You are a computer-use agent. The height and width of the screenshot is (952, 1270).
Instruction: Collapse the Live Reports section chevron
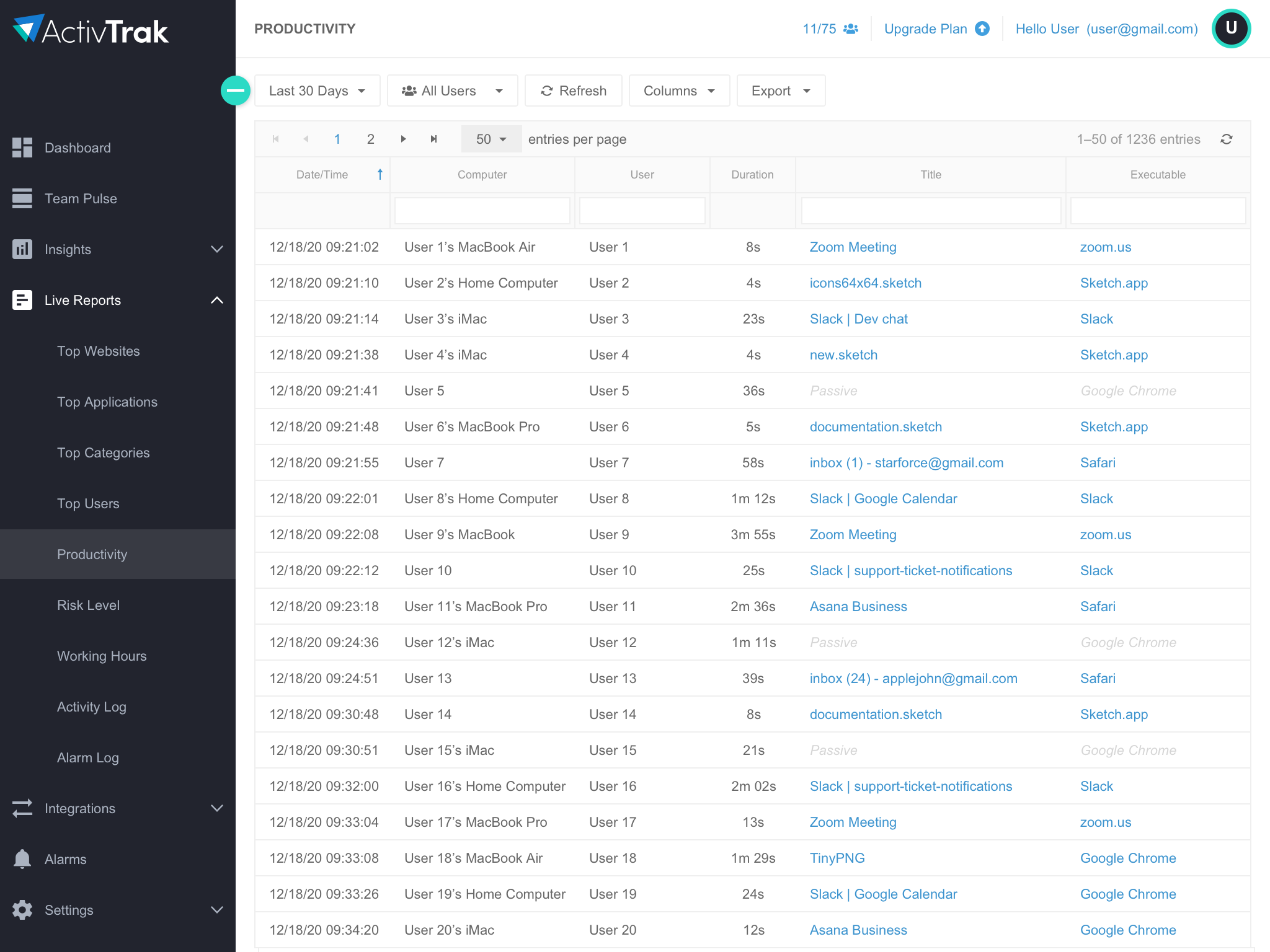tap(217, 300)
